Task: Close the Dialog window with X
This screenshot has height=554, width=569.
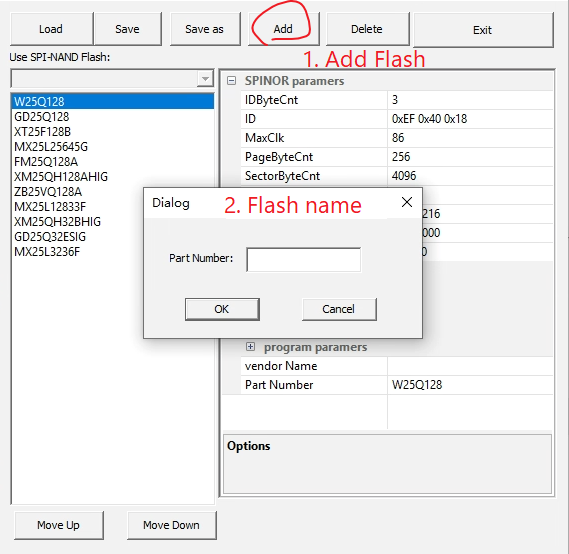Action: click(x=407, y=202)
